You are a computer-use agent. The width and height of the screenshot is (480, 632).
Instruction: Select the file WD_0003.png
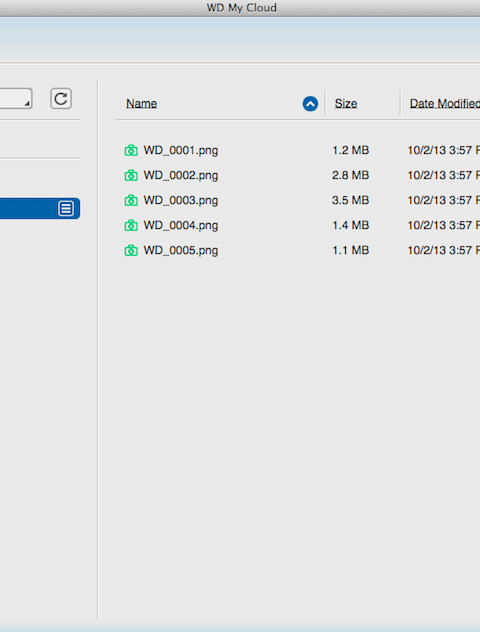click(181, 200)
